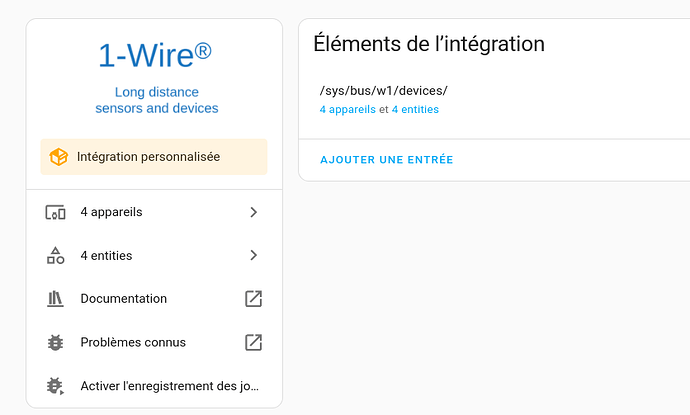Enable Activer l'enregistrement des journaux

click(x=154, y=386)
